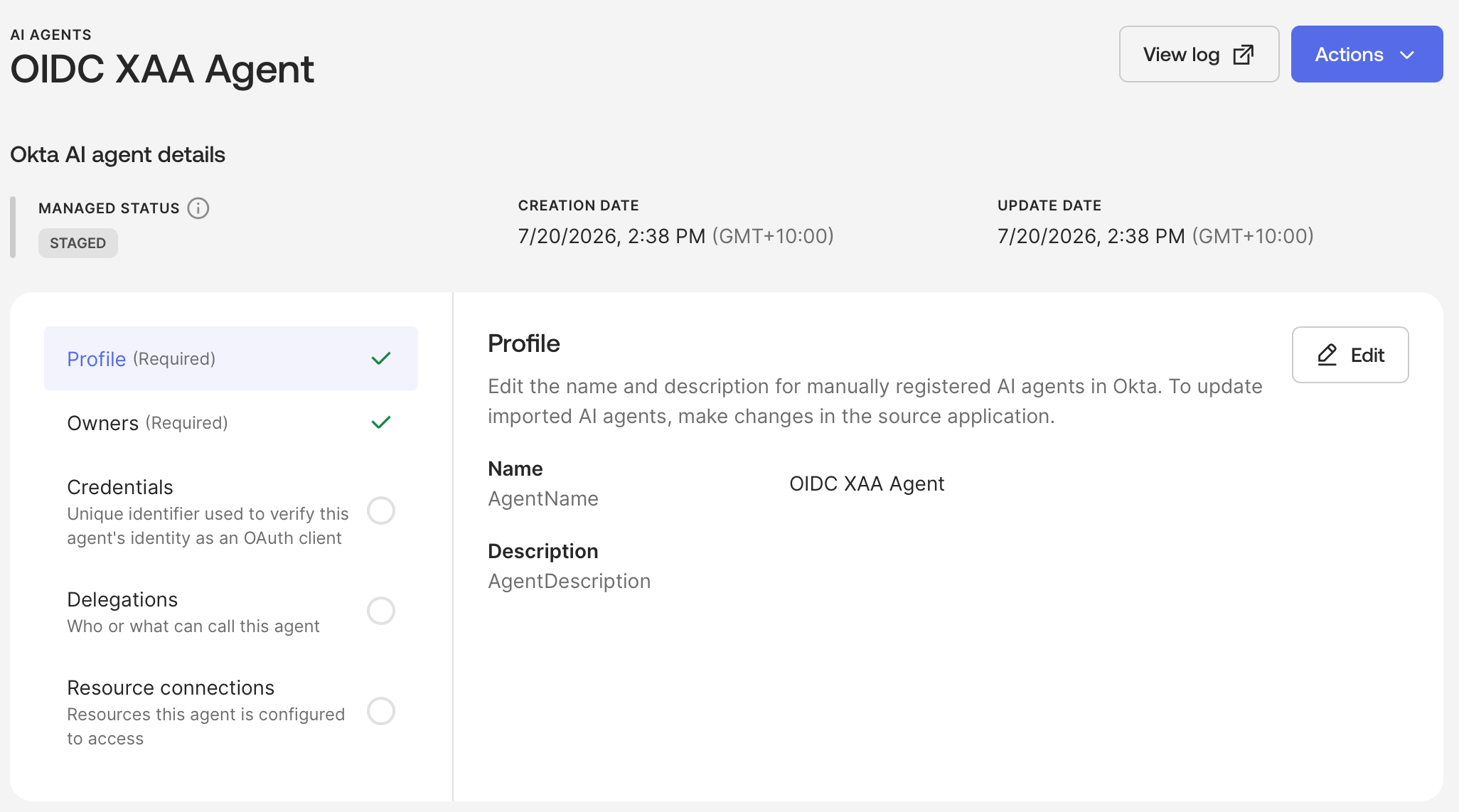
Task: Click the green checkmark beside Profile
Action: coord(381,358)
